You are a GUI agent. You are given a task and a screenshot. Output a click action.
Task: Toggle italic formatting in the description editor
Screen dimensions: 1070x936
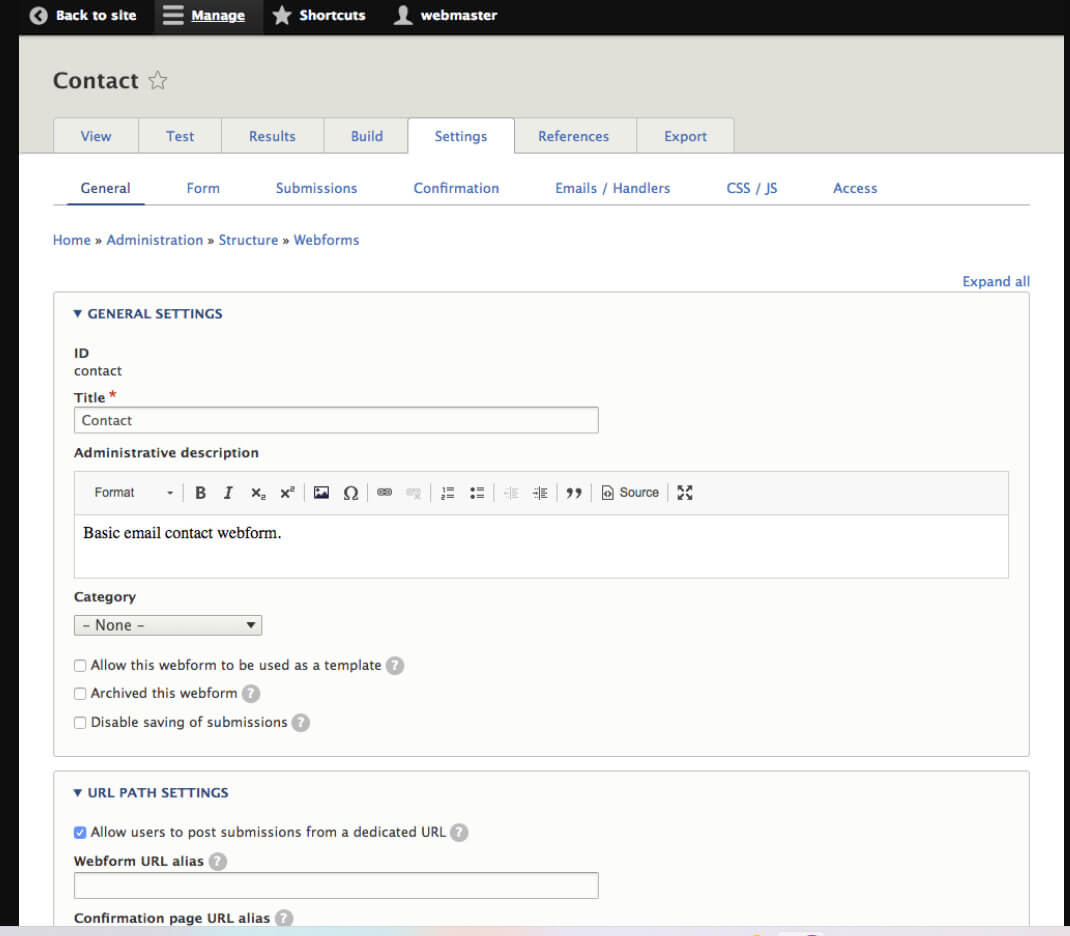click(228, 492)
